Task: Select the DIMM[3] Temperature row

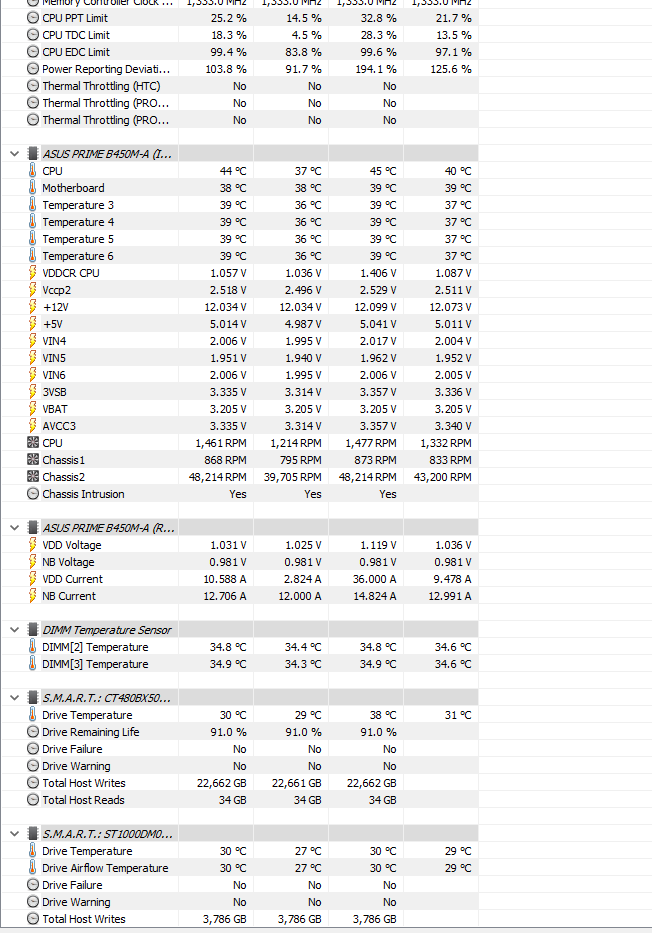Action: point(239,664)
